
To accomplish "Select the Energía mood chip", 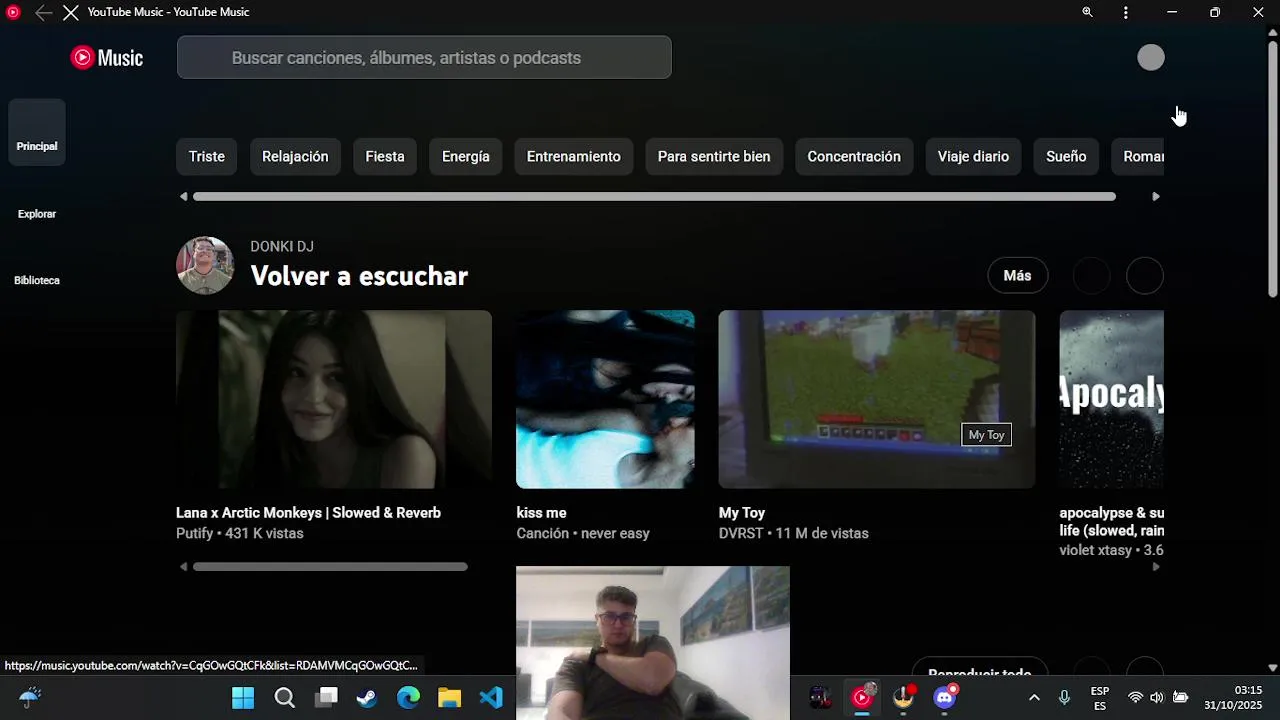I will [466, 157].
